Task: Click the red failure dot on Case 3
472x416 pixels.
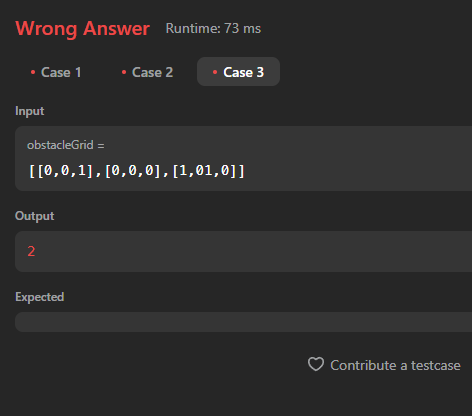Action: pyautogui.click(x=215, y=72)
